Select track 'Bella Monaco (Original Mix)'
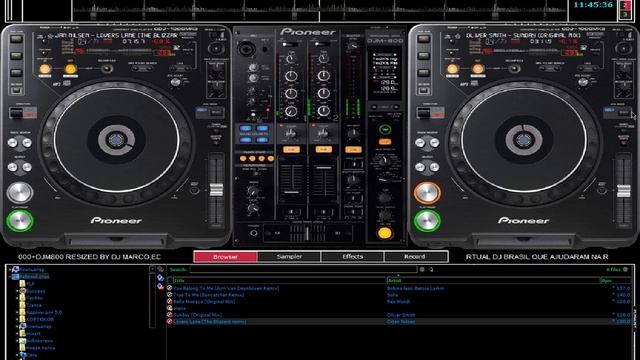This screenshot has height=360, width=640. 204,302
